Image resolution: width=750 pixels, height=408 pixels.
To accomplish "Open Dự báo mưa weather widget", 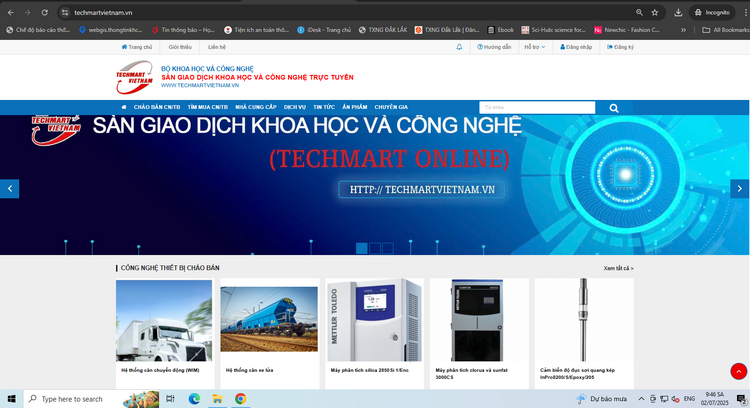I will coord(601,398).
